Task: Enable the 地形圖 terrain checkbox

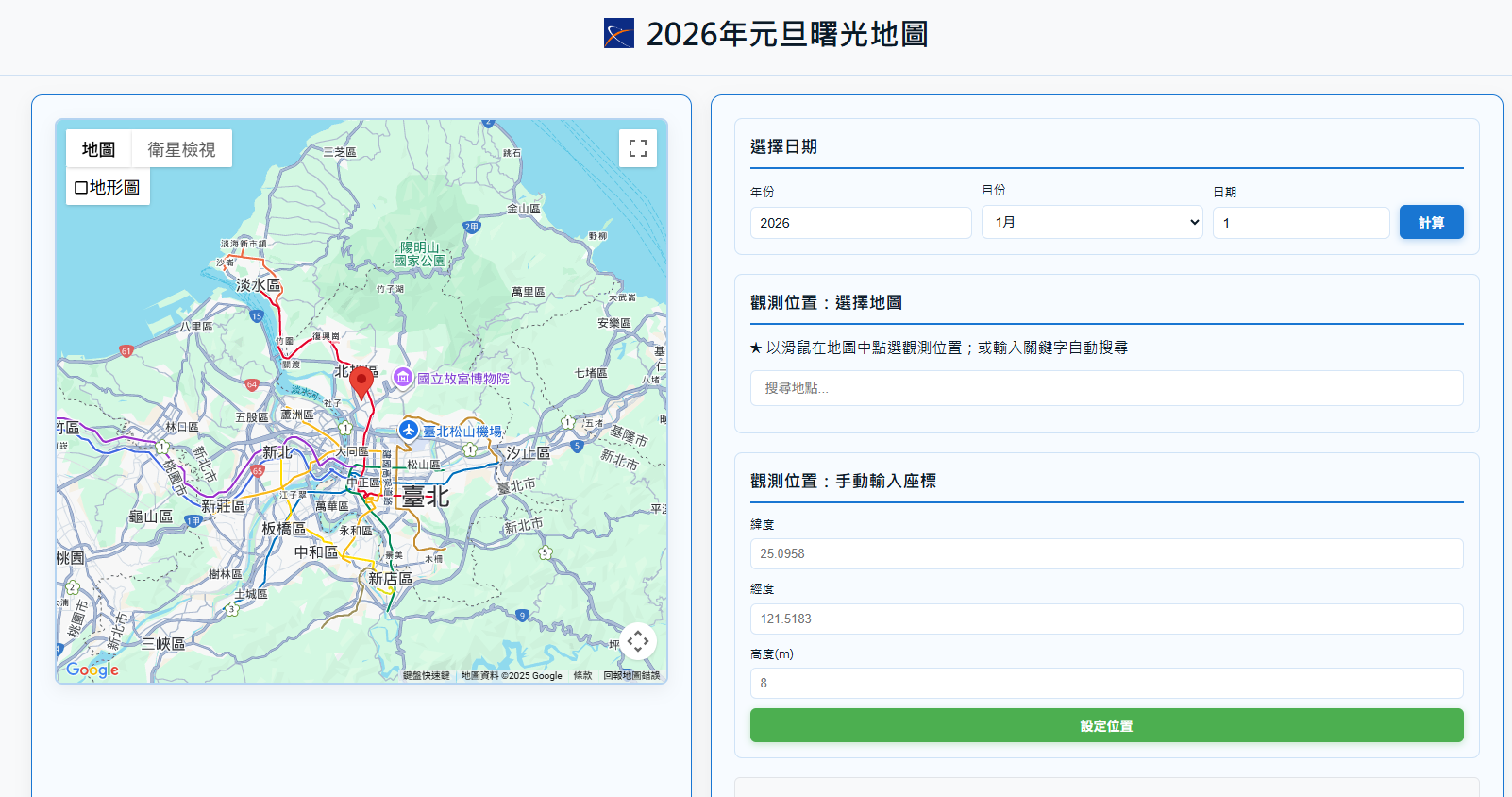Action: point(81,188)
